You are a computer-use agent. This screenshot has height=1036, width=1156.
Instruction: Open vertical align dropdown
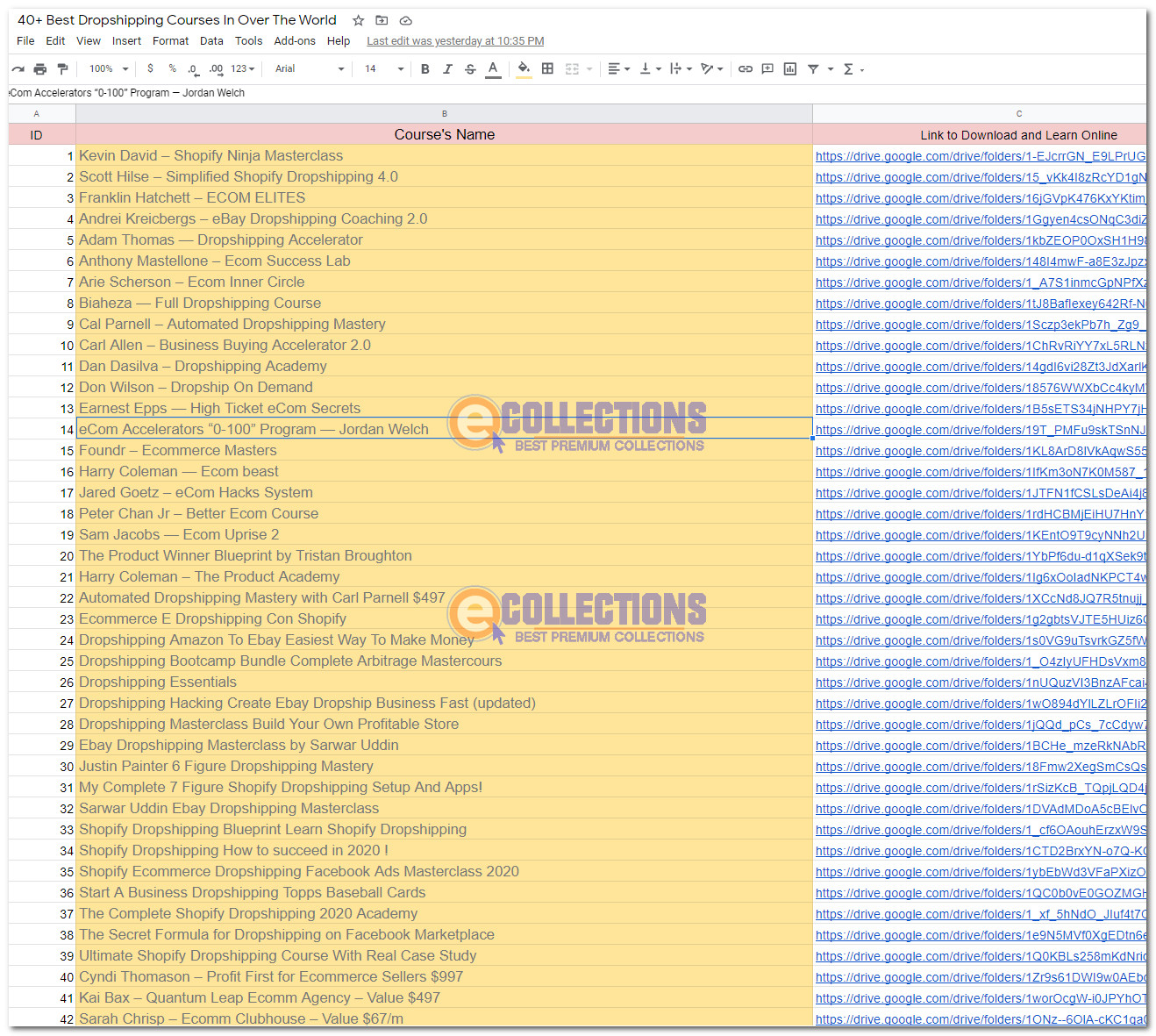pyautogui.click(x=650, y=68)
